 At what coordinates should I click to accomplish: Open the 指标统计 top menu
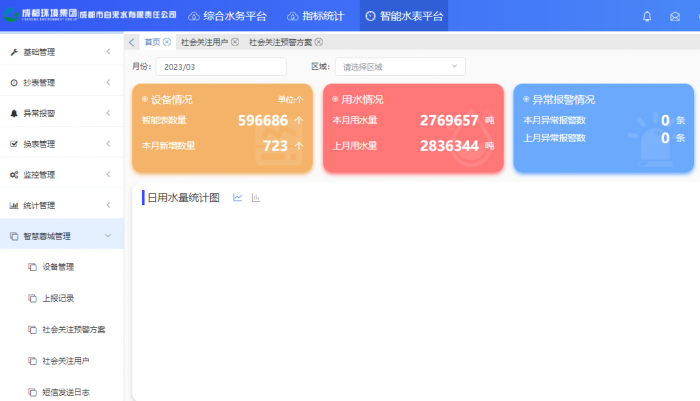[x=316, y=16]
